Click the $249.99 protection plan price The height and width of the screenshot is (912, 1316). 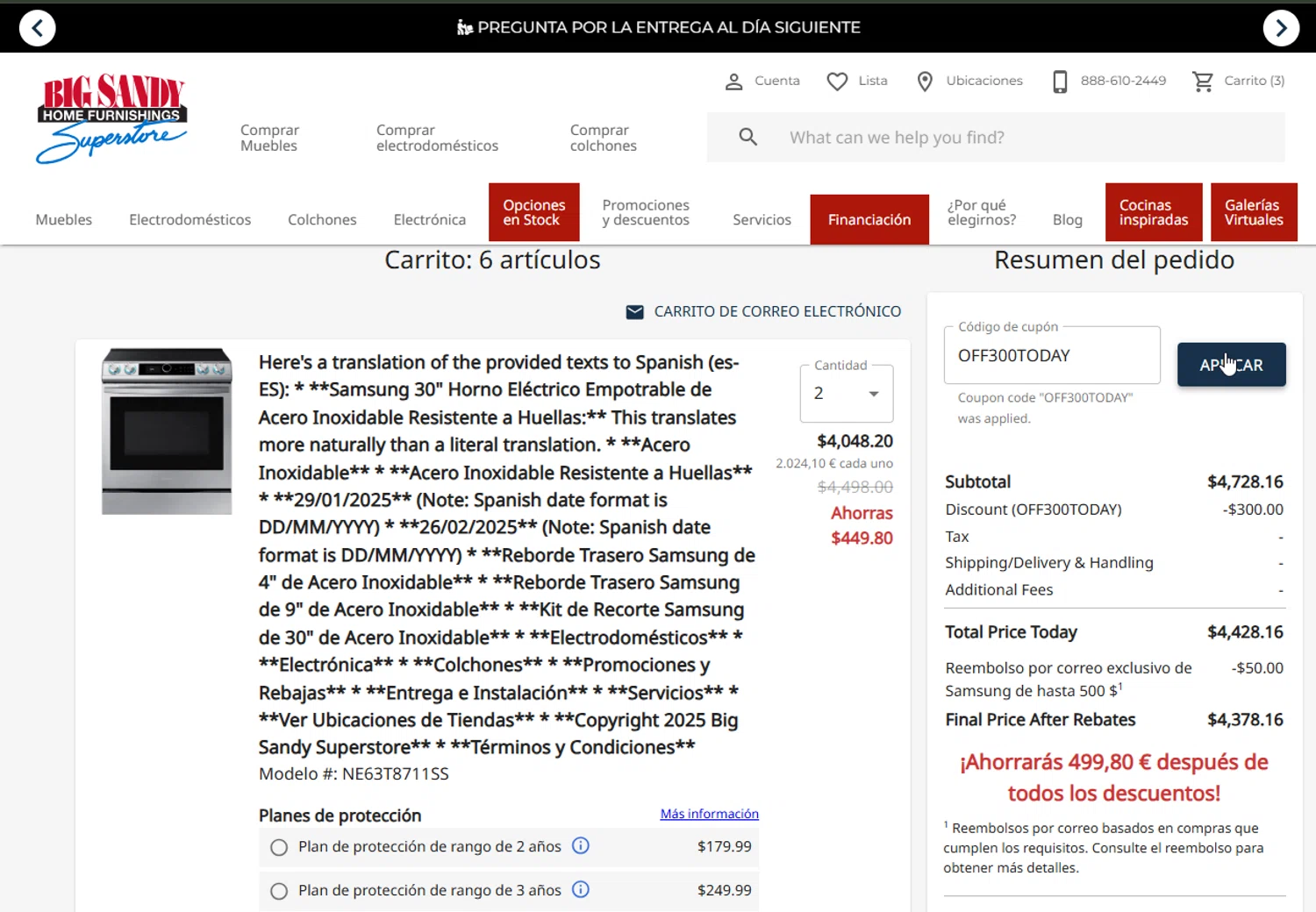724,890
